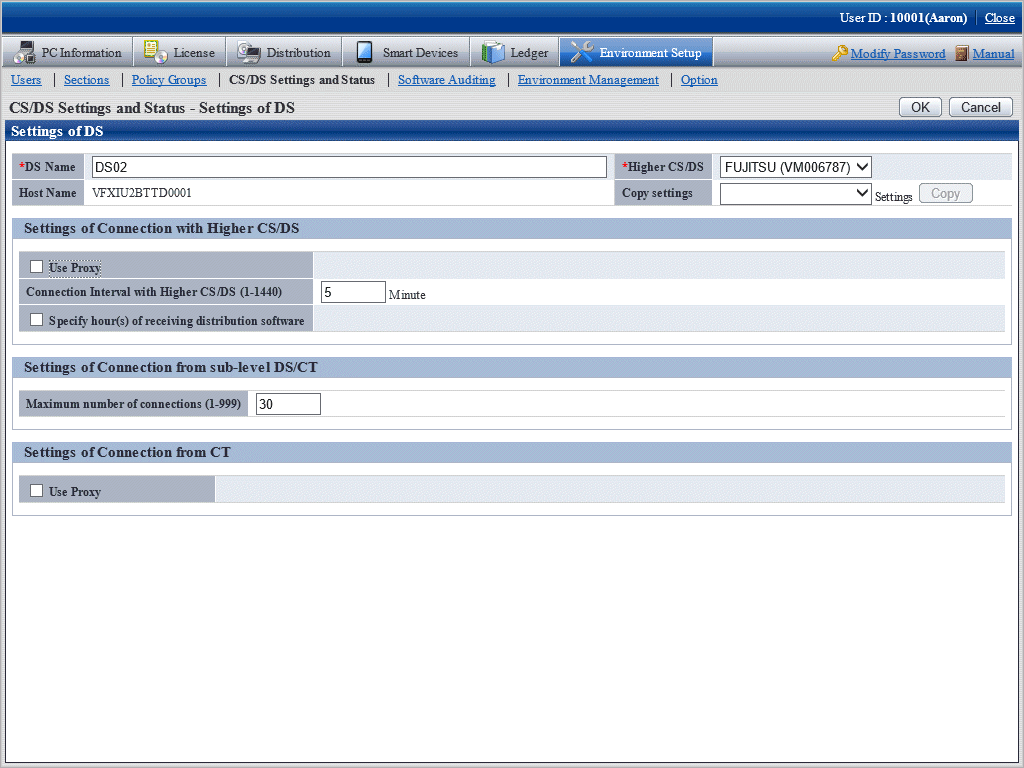
Task: Click the DS Name input field
Action: click(x=349, y=167)
